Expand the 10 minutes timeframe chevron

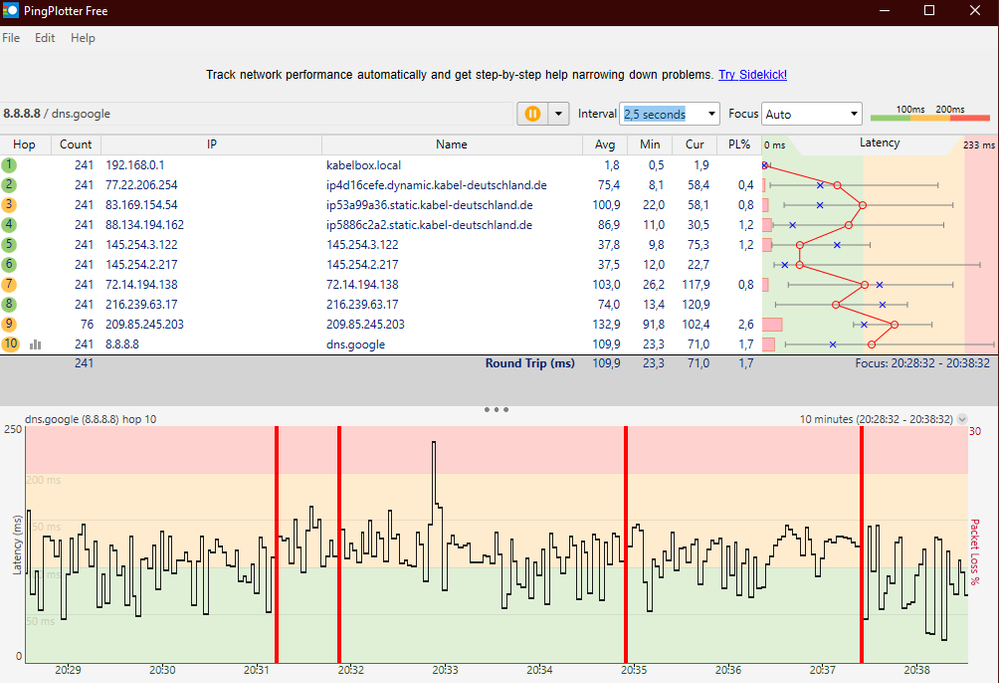[x=962, y=420]
